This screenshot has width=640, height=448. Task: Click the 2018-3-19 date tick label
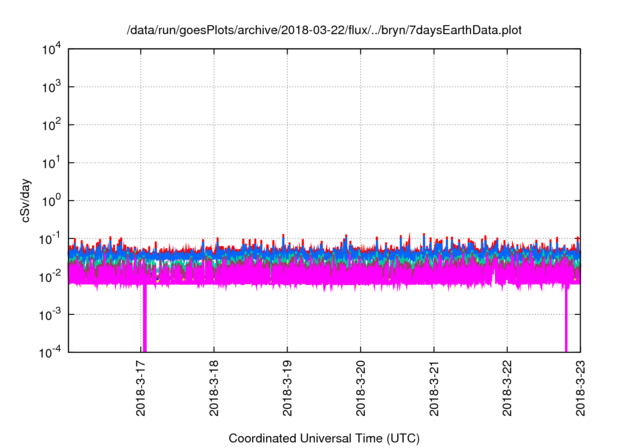pos(287,388)
